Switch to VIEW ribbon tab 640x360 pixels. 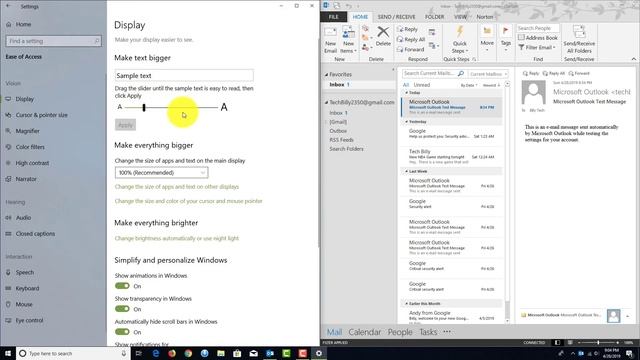(460, 17)
